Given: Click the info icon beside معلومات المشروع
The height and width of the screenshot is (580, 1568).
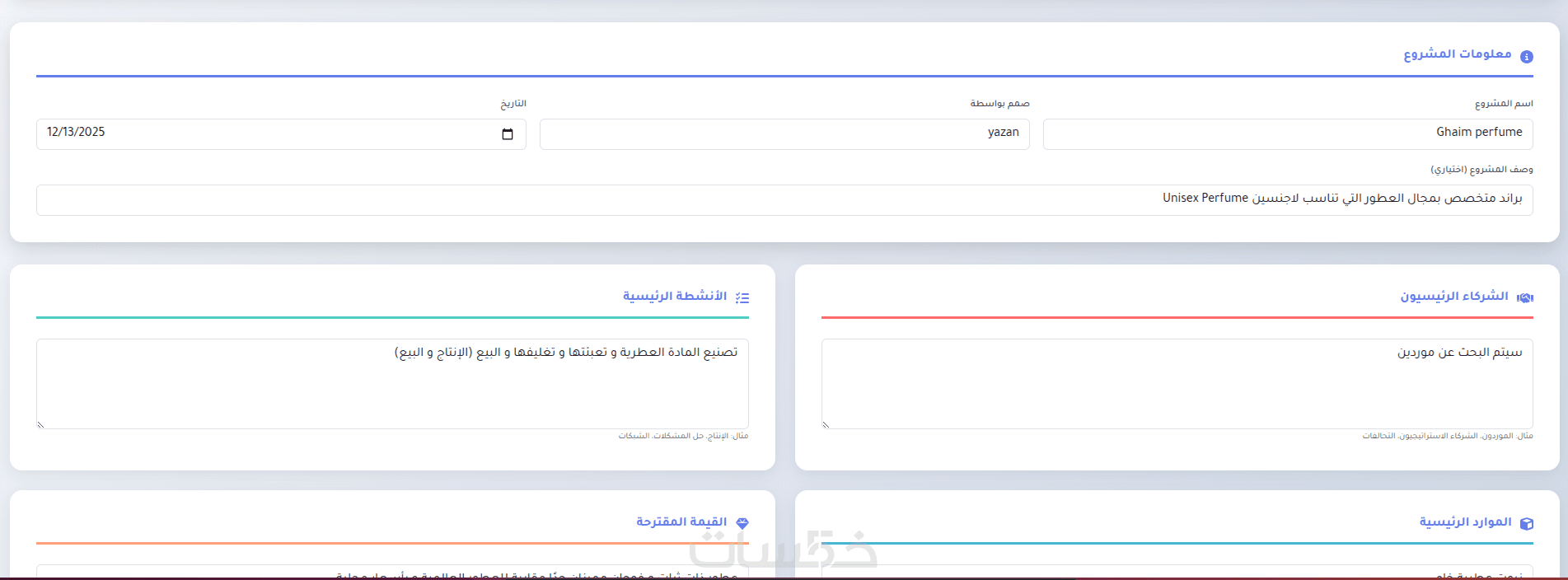Looking at the screenshot, I should tap(1526, 57).
